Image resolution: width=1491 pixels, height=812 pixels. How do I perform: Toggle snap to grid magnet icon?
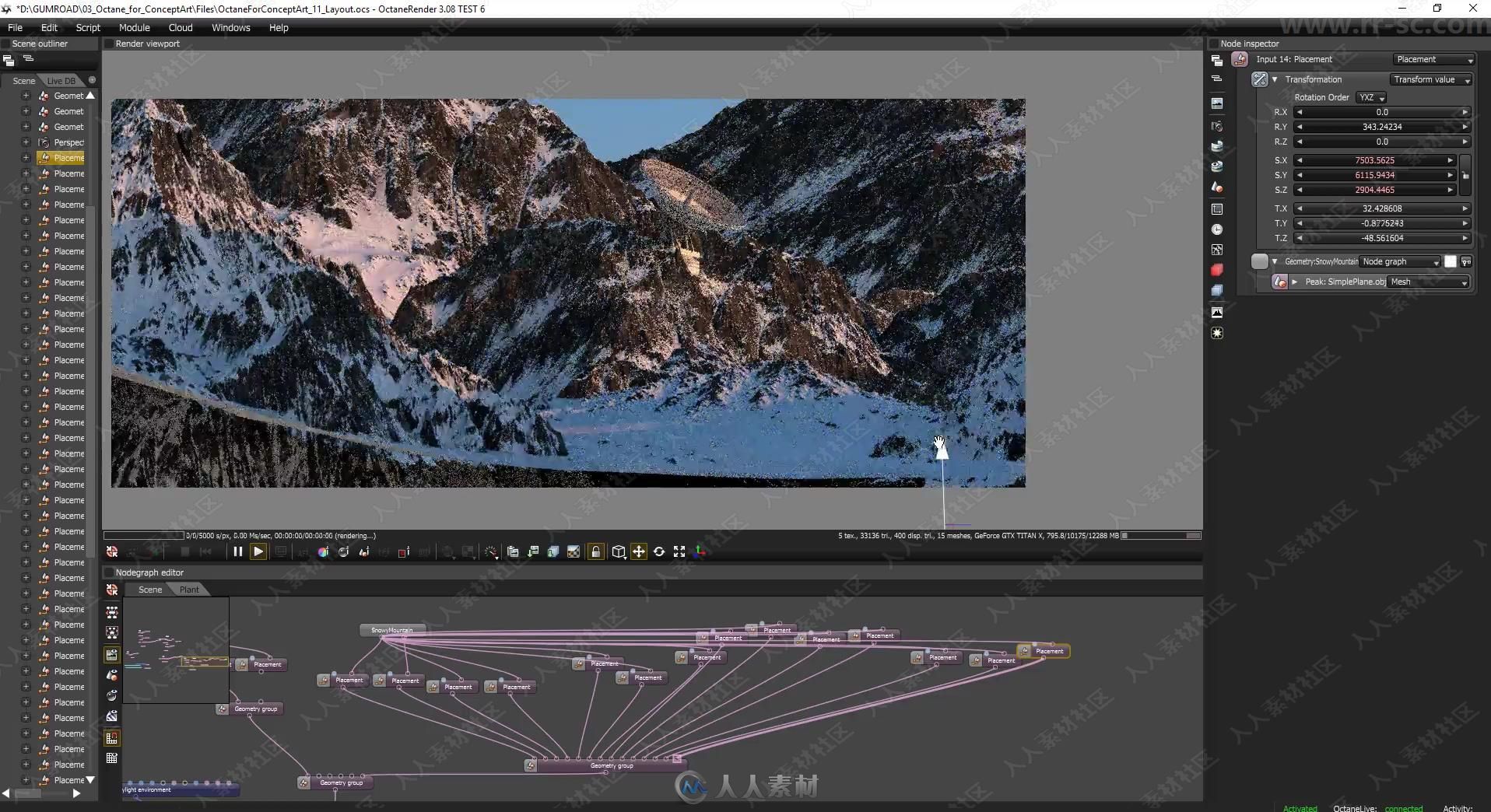tap(112, 737)
